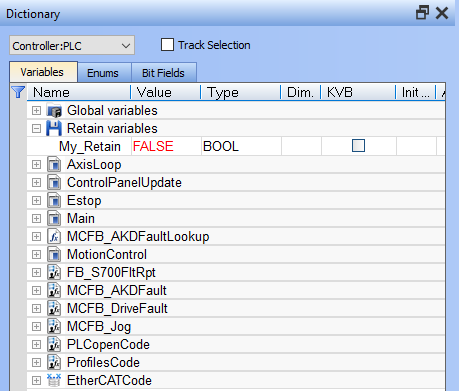459x391 pixels.
Task: Select the Retain variables row label
Action: click(112, 128)
